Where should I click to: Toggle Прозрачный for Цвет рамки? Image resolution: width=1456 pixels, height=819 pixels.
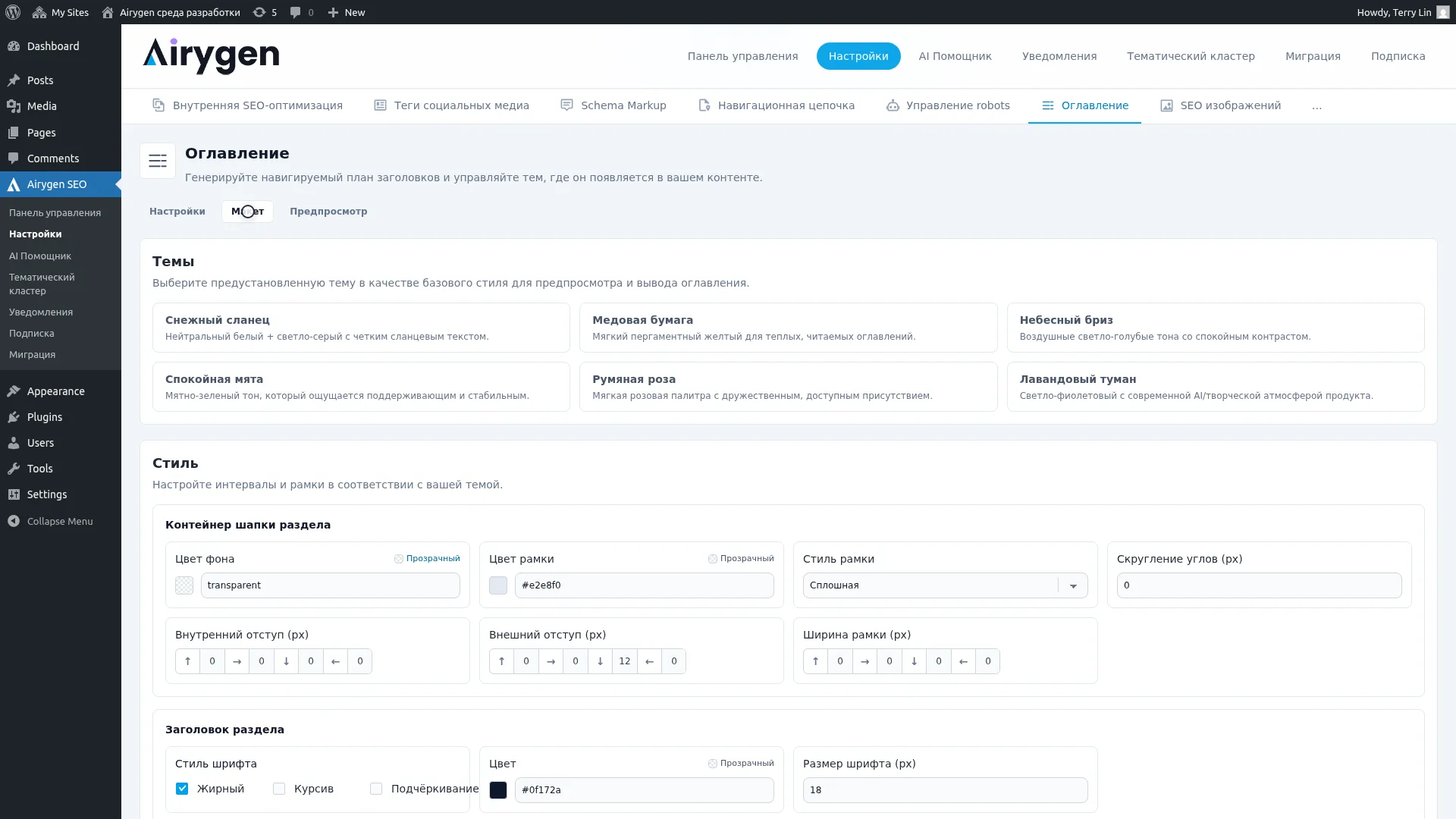coord(741,559)
